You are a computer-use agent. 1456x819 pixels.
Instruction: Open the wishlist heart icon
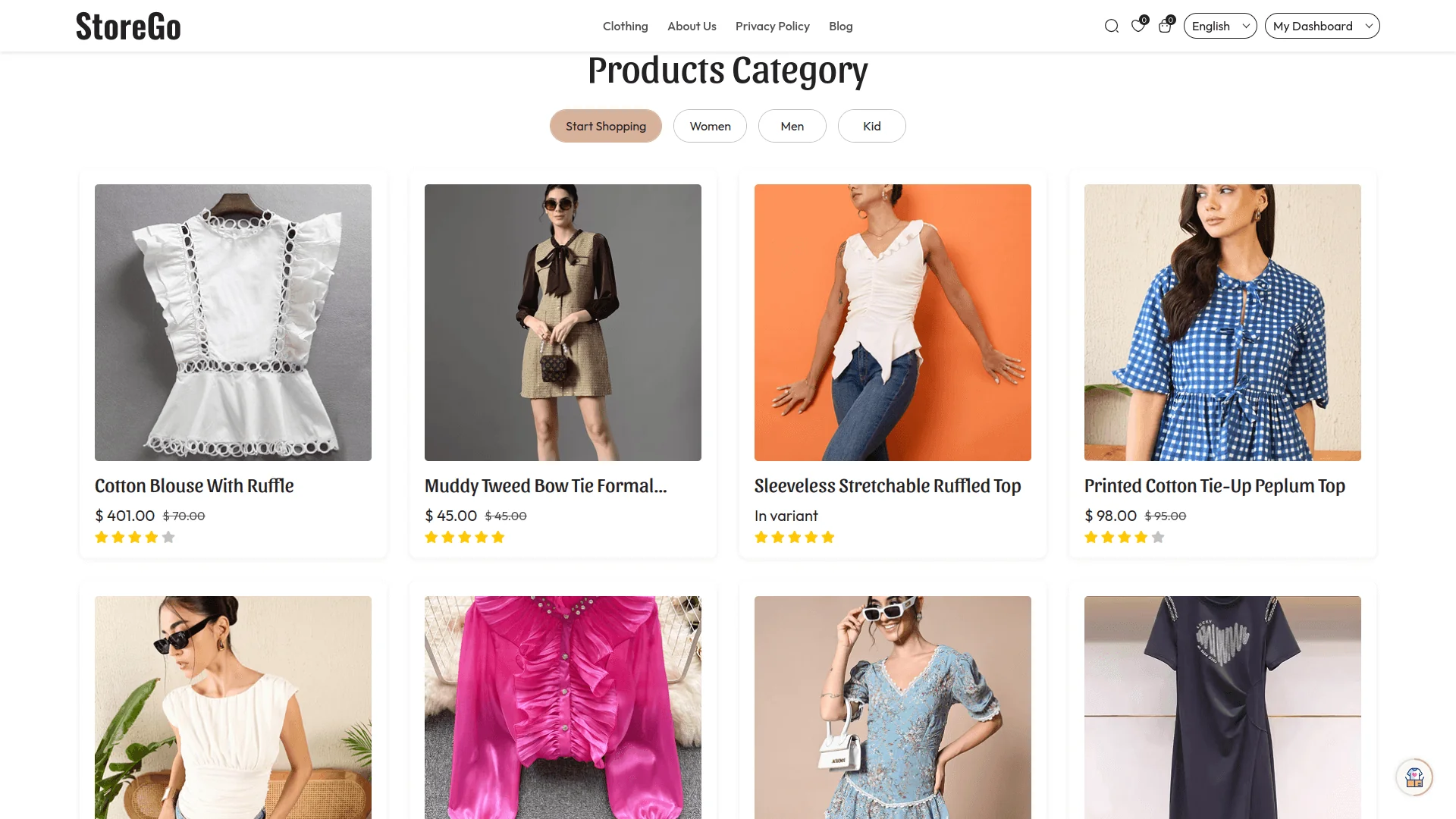(1137, 27)
